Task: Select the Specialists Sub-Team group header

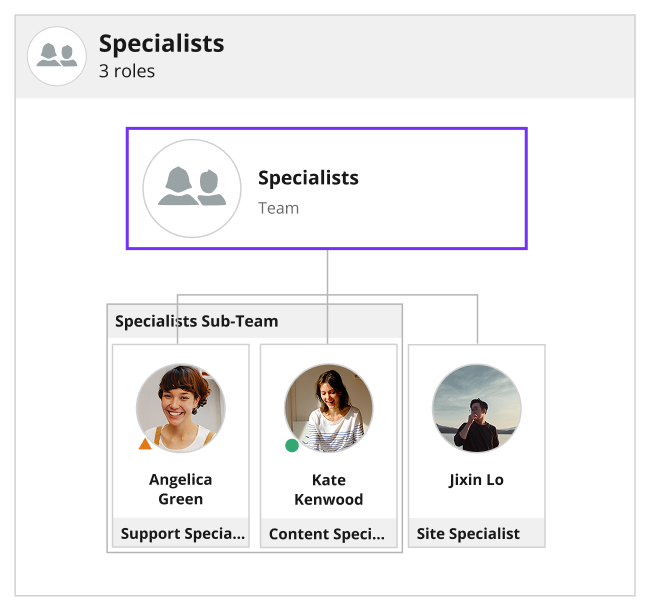Action: coord(255,321)
